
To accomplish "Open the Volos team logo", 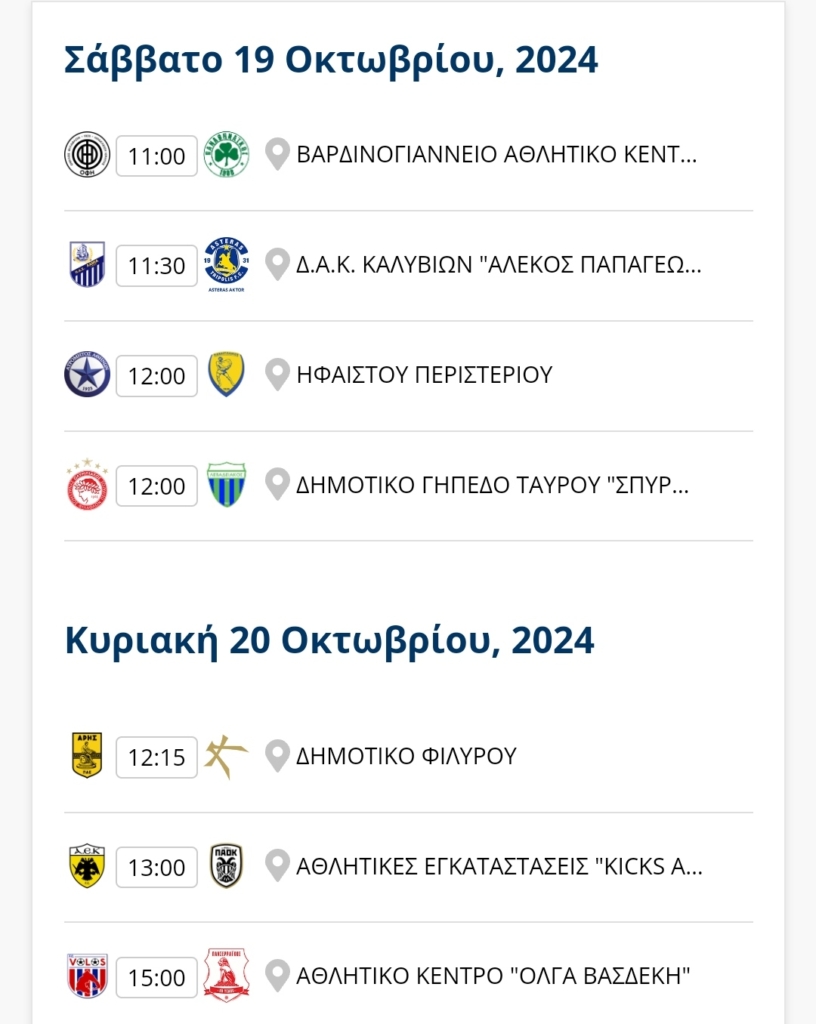I will [87, 976].
